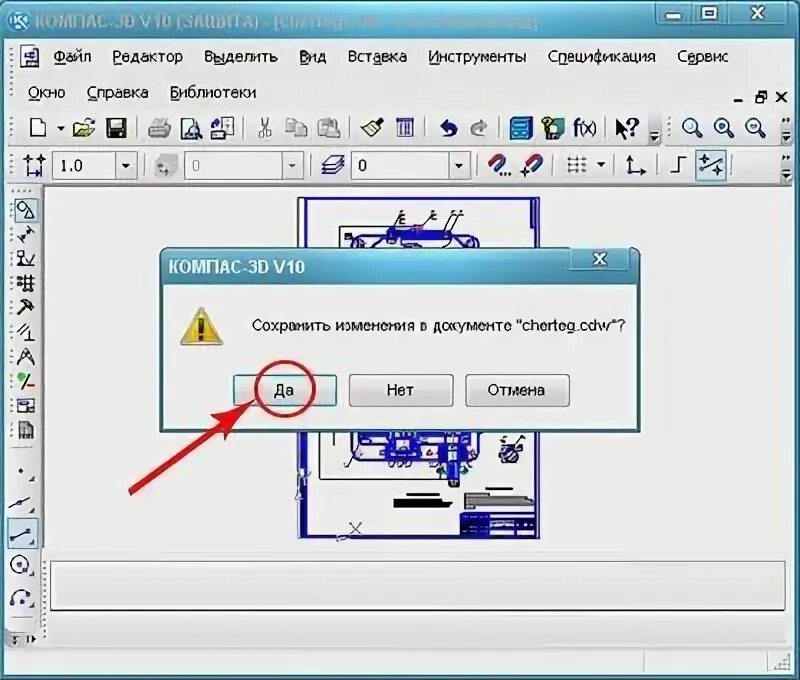The height and width of the screenshot is (680, 800).
Task: Open the Инструменты menu
Action: coord(477,57)
